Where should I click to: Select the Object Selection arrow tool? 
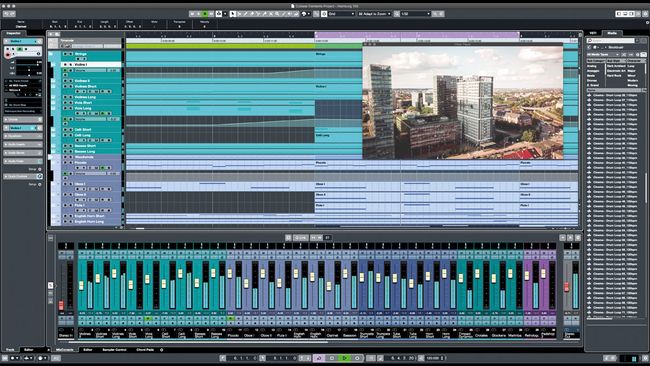click(233, 14)
